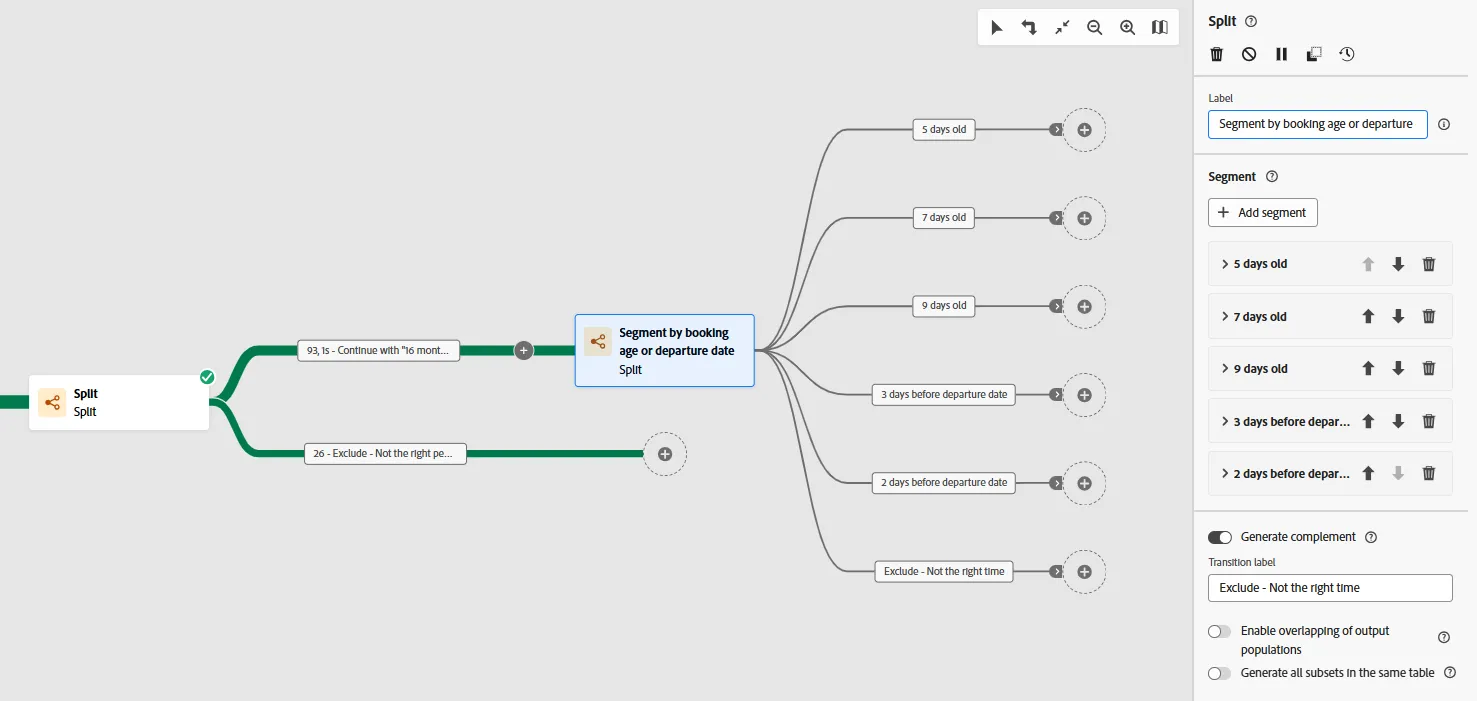Turn on Generate all subsets in same table
This screenshot has width=1477, height=701.
pos(1220,673)
